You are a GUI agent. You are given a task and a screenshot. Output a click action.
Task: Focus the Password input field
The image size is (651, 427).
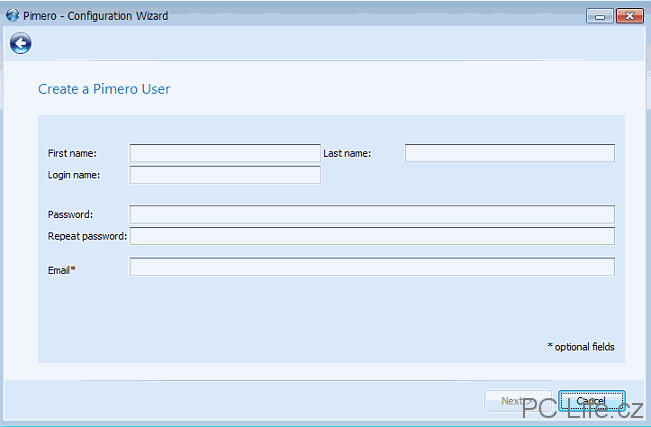point(372,214)
